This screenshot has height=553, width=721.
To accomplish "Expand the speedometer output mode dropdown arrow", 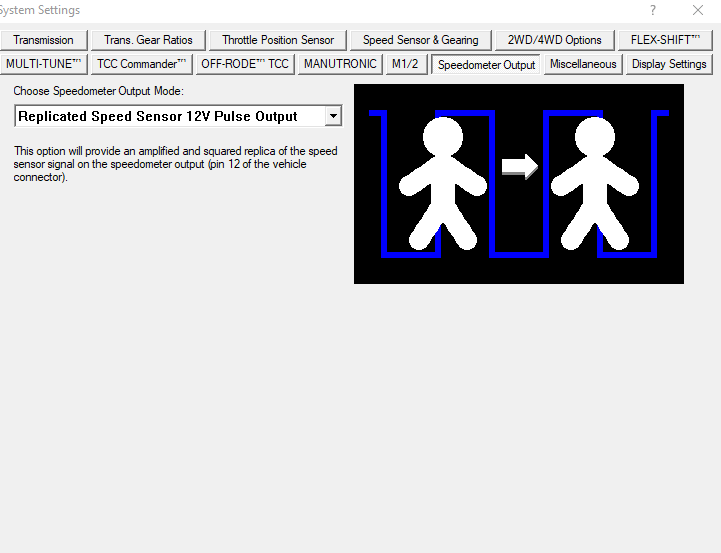I will [x=333, y=116].
